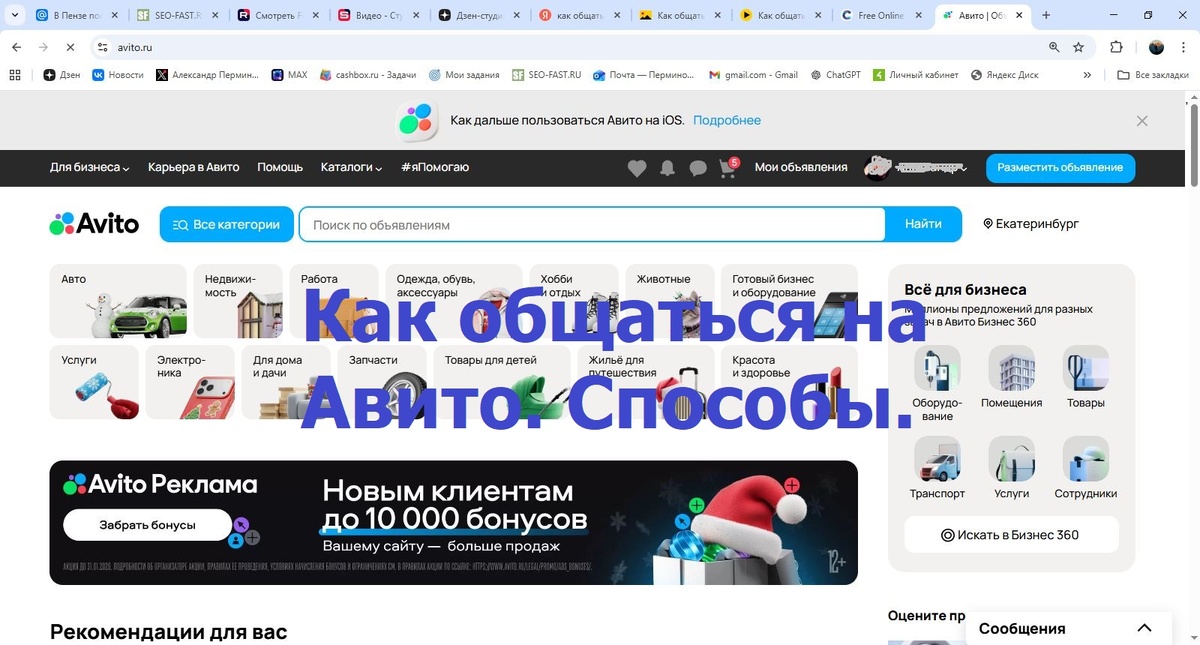Open the Авто category tile
1200x645 pixels.
pos(118,301)
